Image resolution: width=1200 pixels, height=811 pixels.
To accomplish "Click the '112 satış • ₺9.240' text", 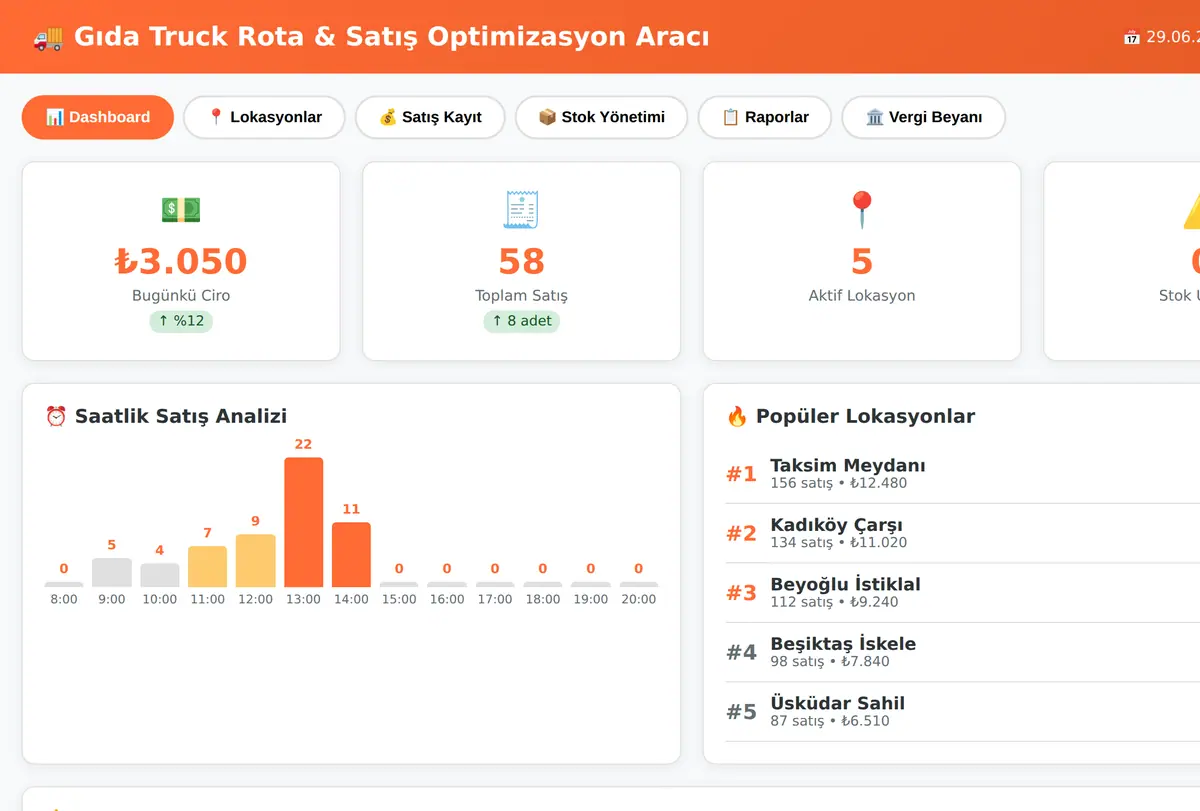I will pos(834,602).
